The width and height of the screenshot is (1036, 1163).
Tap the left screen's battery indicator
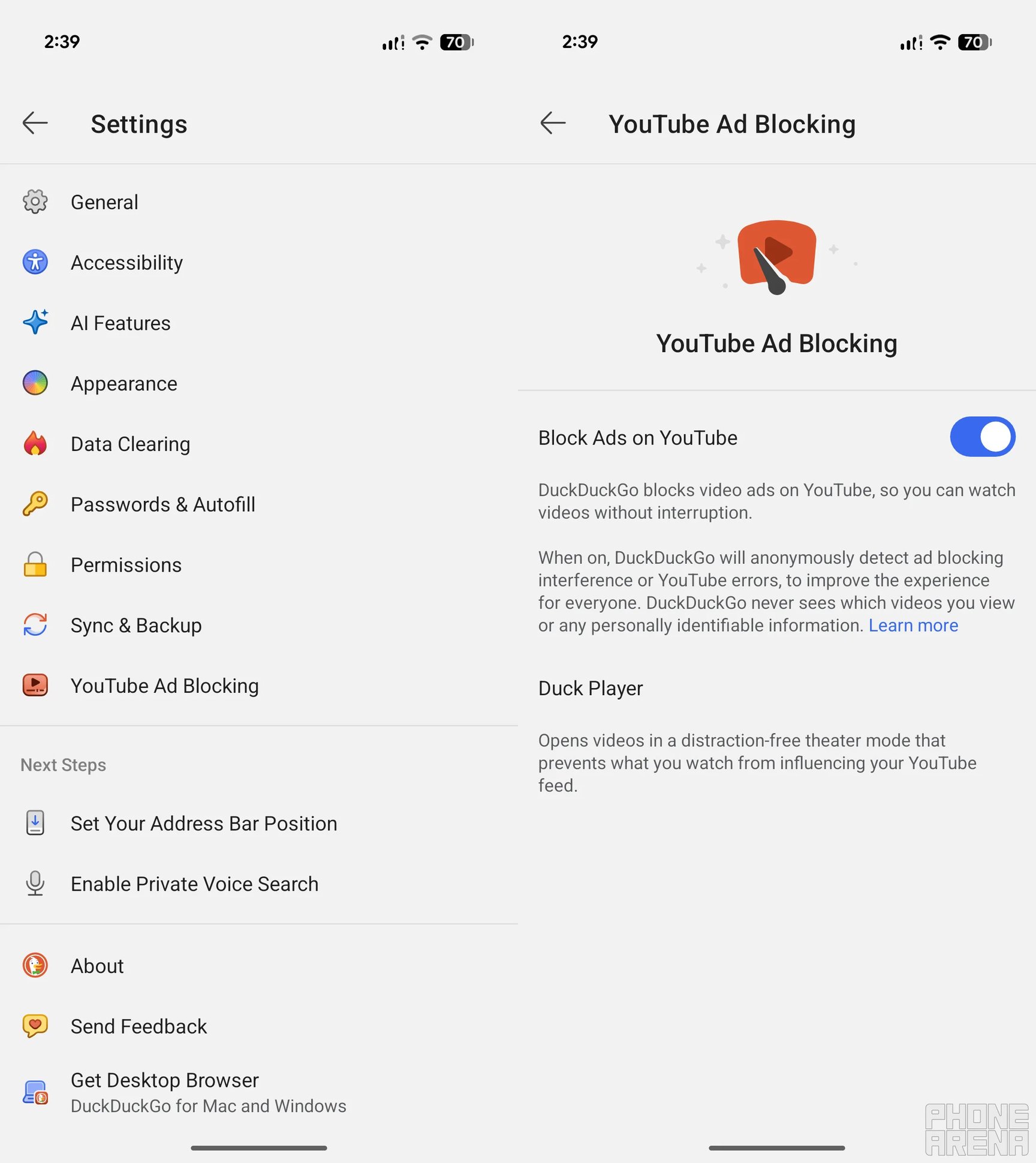point(457,42)
